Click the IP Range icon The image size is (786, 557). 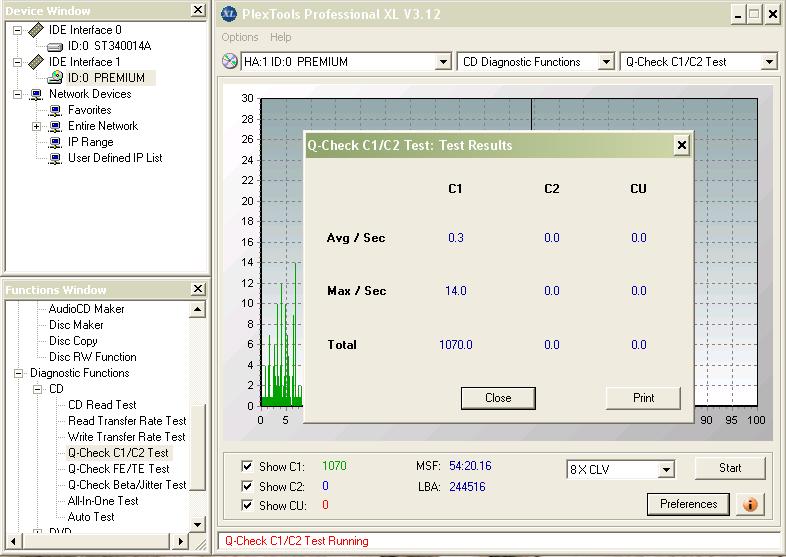[x=55, y=142]
